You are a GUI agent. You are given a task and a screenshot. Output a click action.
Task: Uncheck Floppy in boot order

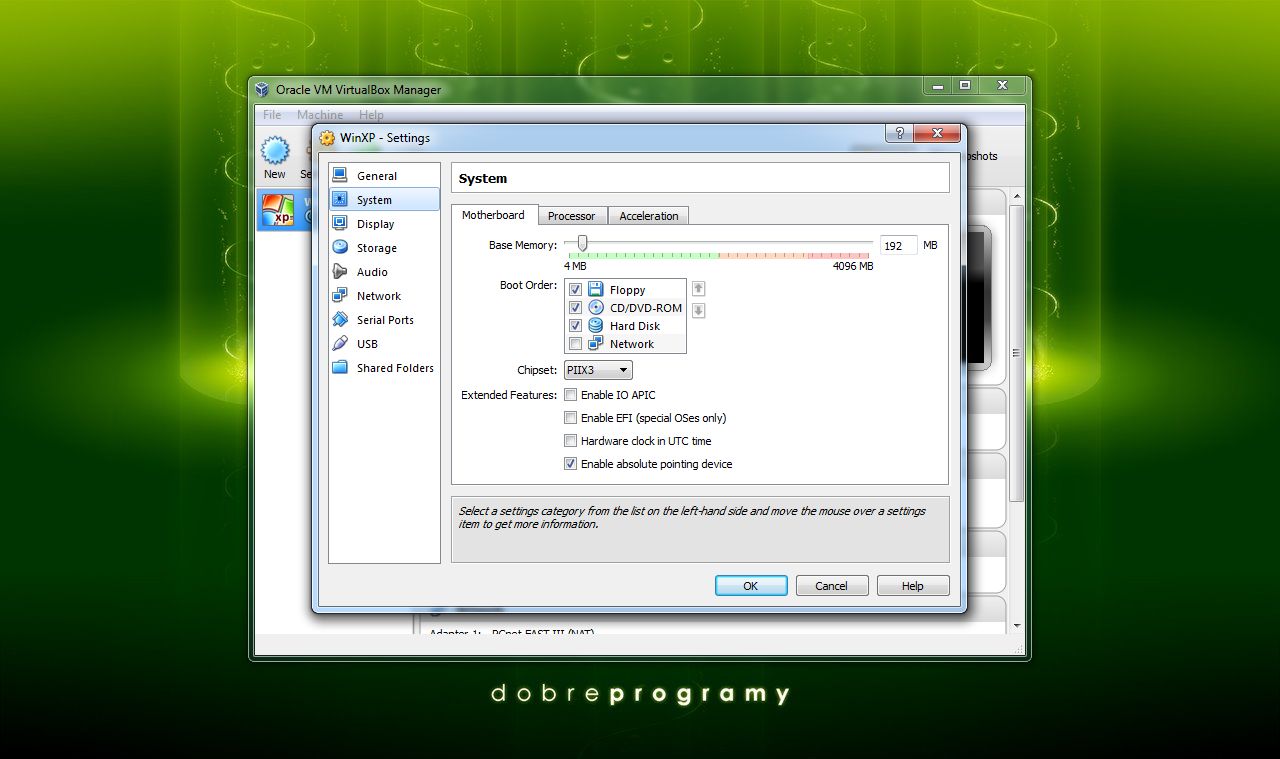575,290
